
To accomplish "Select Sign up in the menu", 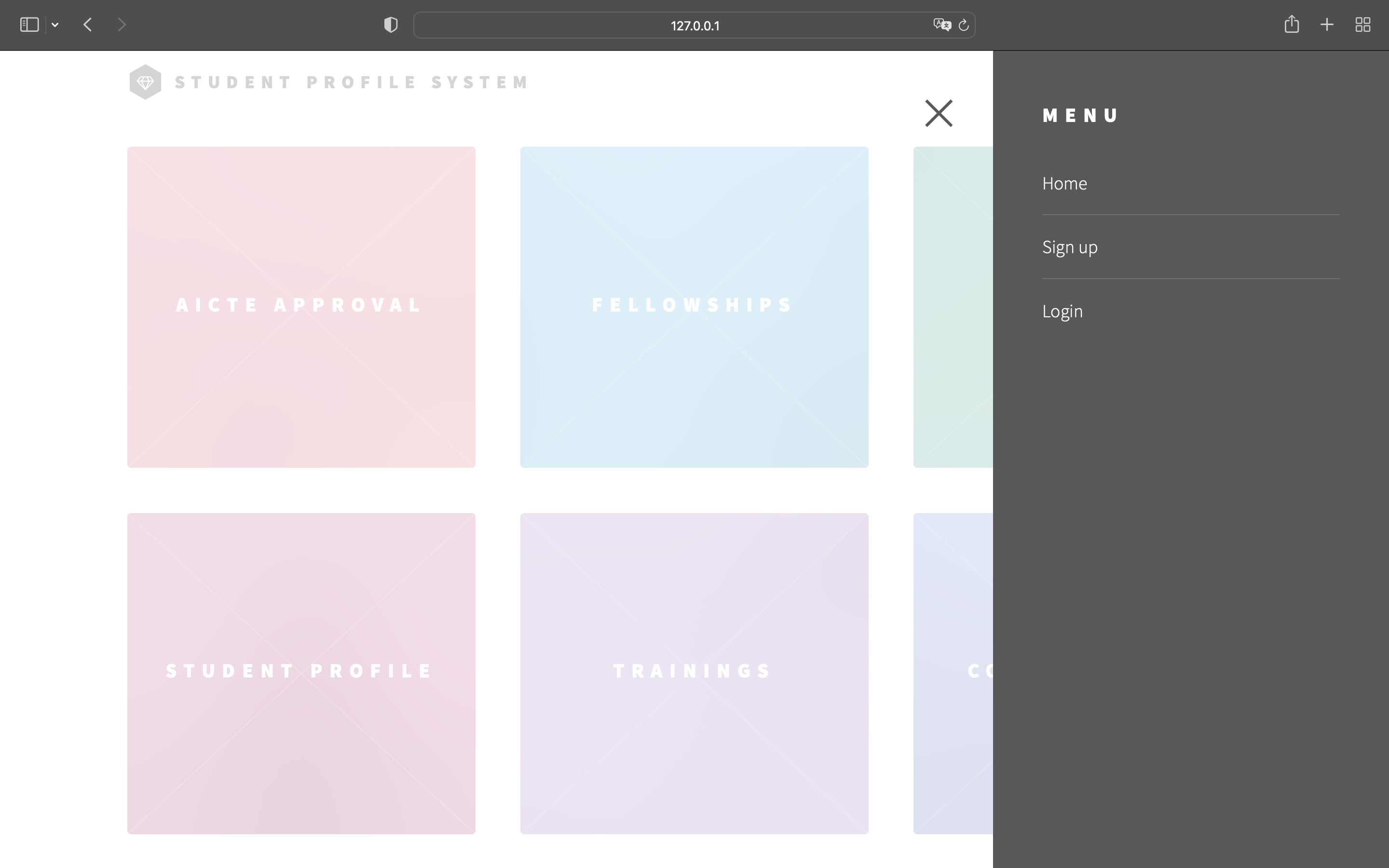I will [x=1070, y=247].
